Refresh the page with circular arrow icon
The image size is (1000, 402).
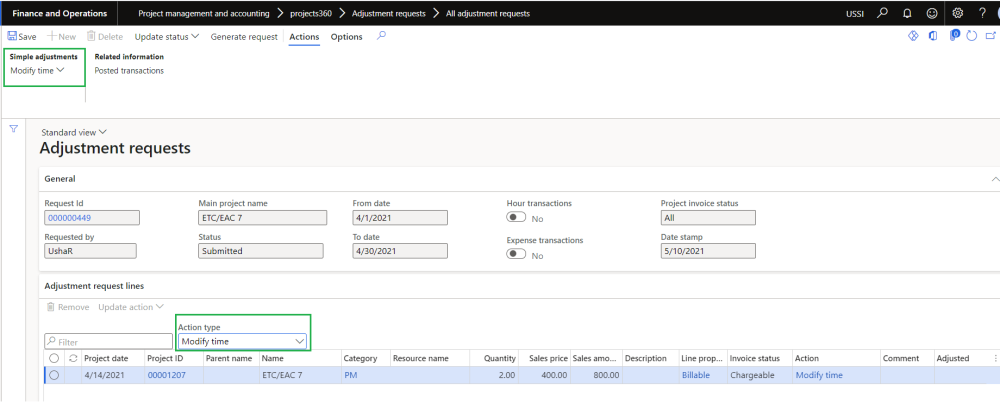pyautogui.click(x=972, y=36)
